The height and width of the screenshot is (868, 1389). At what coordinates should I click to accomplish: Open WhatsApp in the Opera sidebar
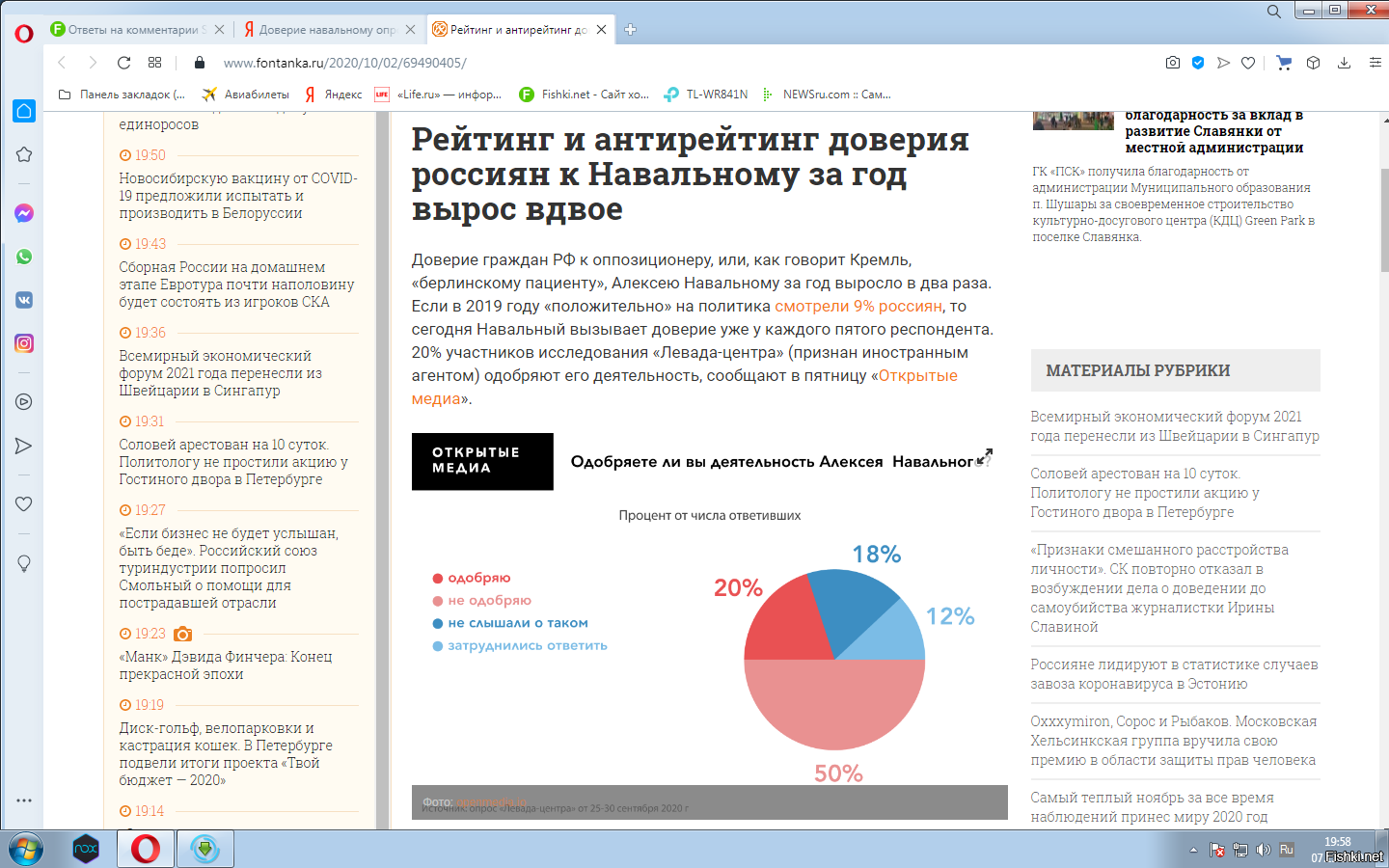coord(24,257)
